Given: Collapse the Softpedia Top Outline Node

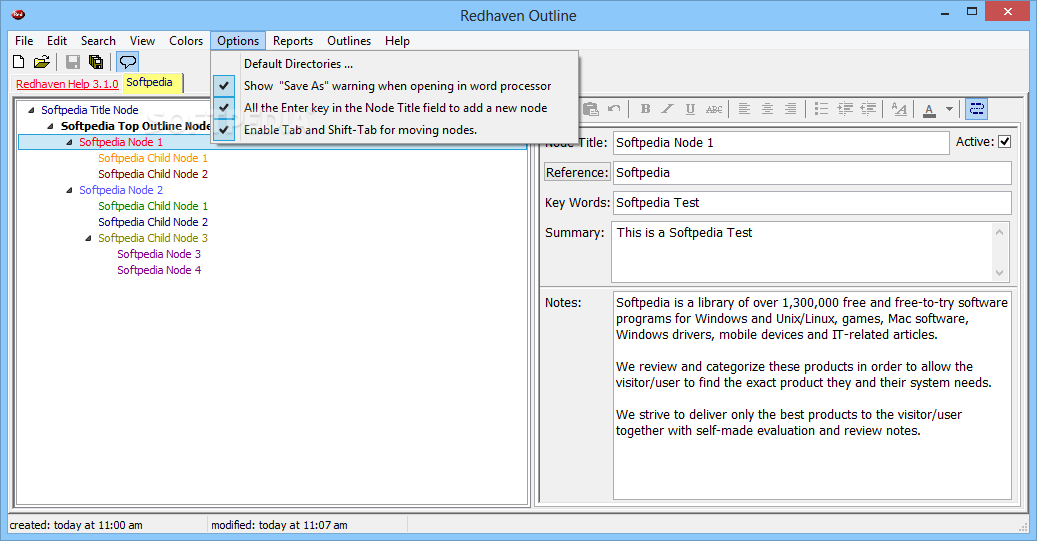Looking at the screenshot, I should (50, 126).
